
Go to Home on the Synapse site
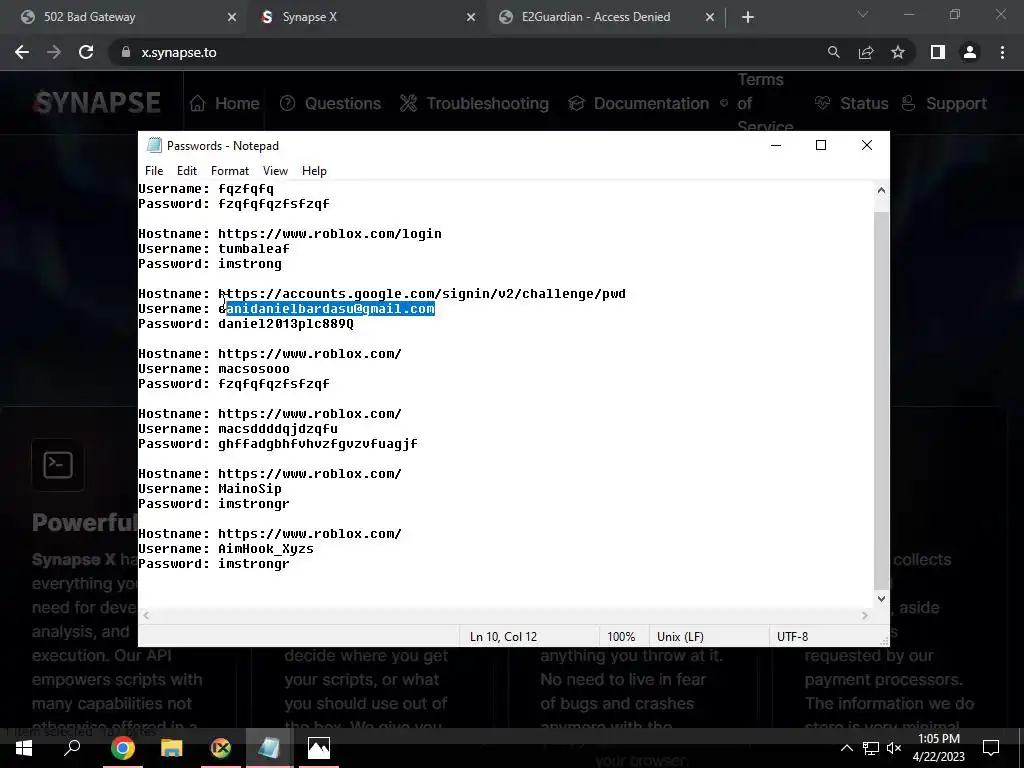[225, 103]
